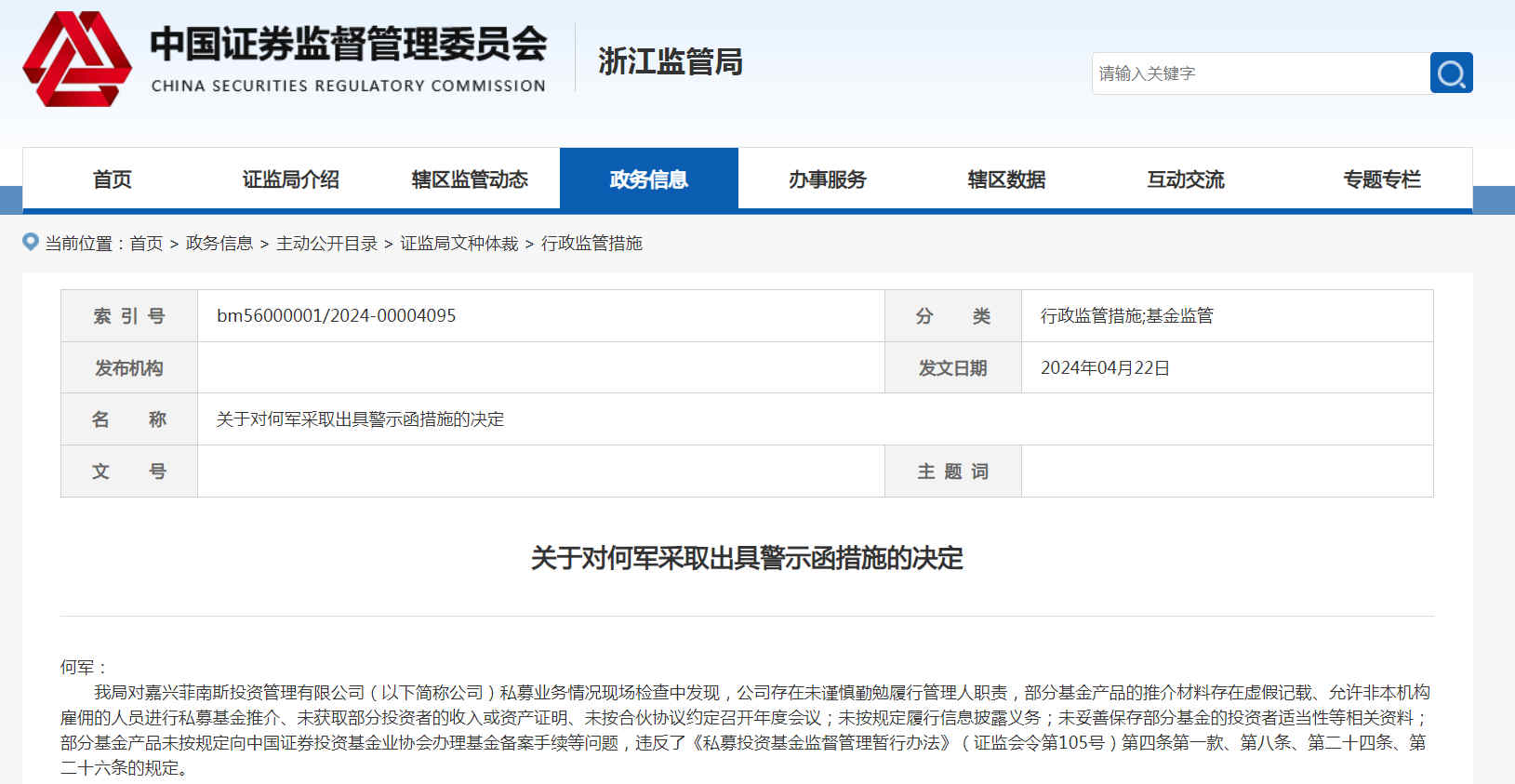The width and height of the screenshot is (1515, 784).
Task: Click the red CSRC logo emblem
Action: pyautogui.click(x=76, y=59)
